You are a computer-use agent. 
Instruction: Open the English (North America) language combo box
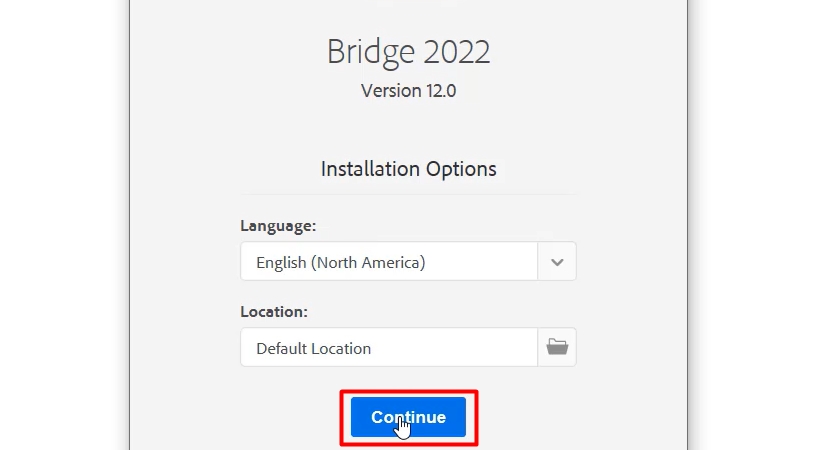click(390, 262)
